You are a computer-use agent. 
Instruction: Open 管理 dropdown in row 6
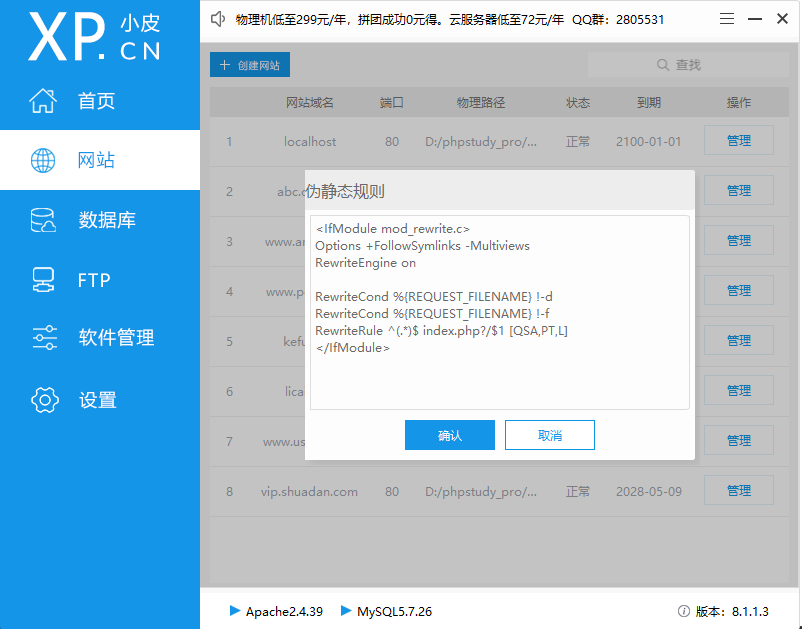(739, 391)
